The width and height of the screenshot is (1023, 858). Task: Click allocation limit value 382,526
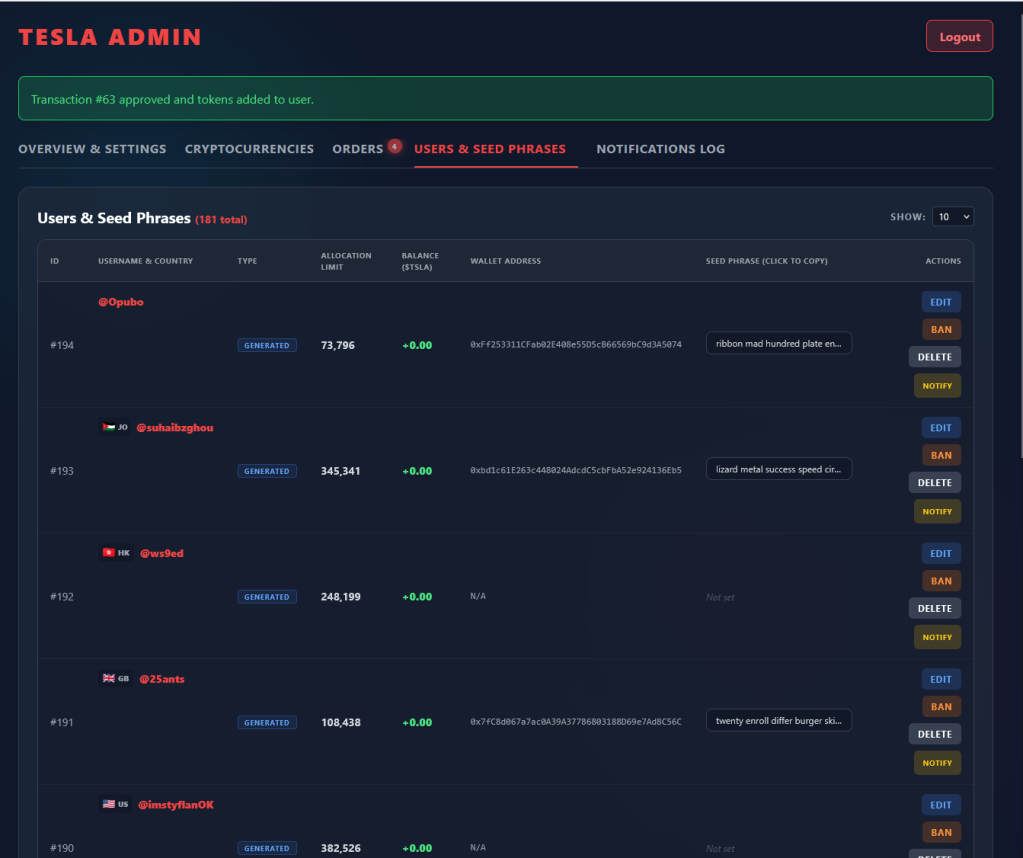(x=341, y=848)
